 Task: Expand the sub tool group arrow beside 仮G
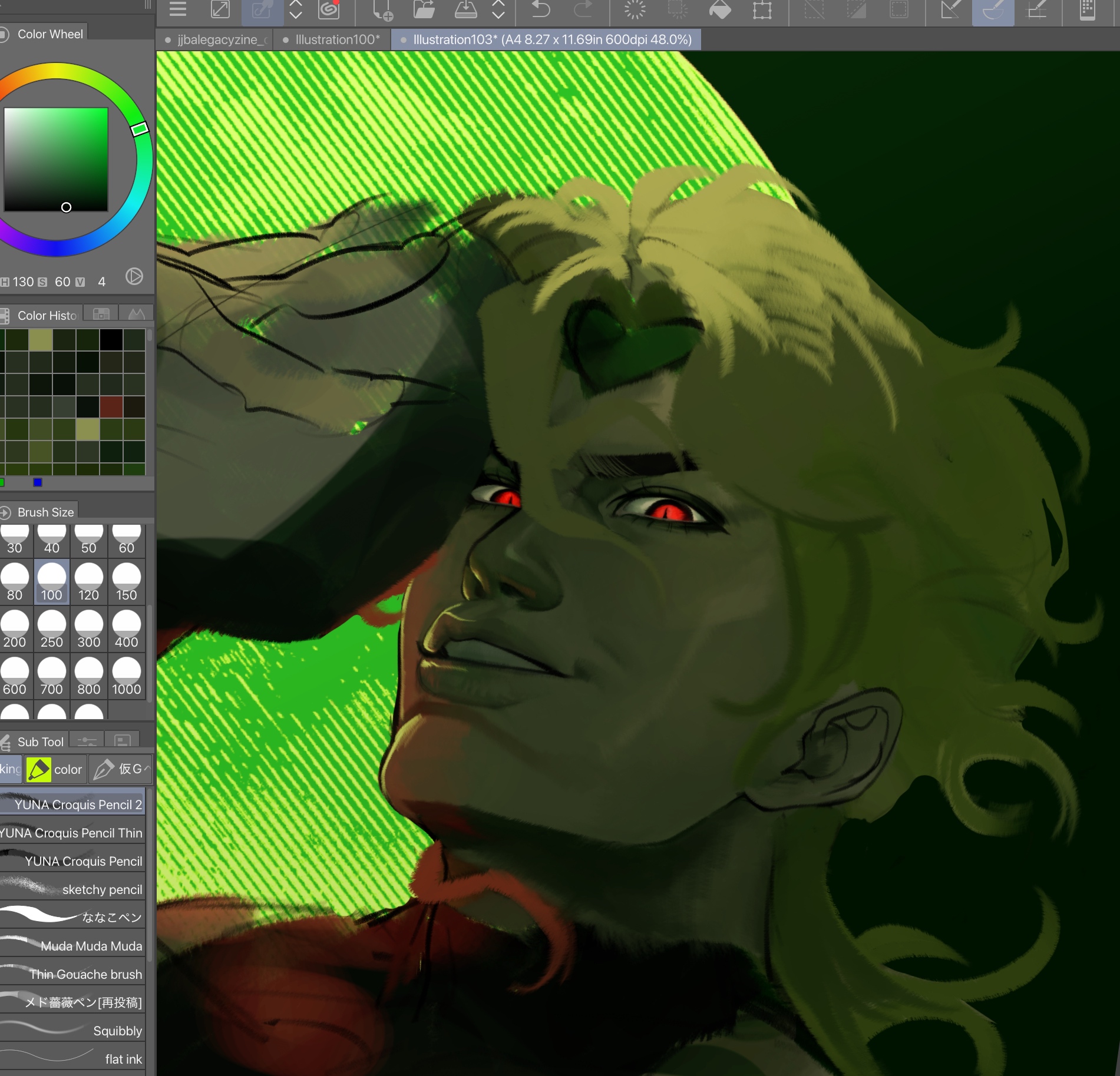point(147,768)
